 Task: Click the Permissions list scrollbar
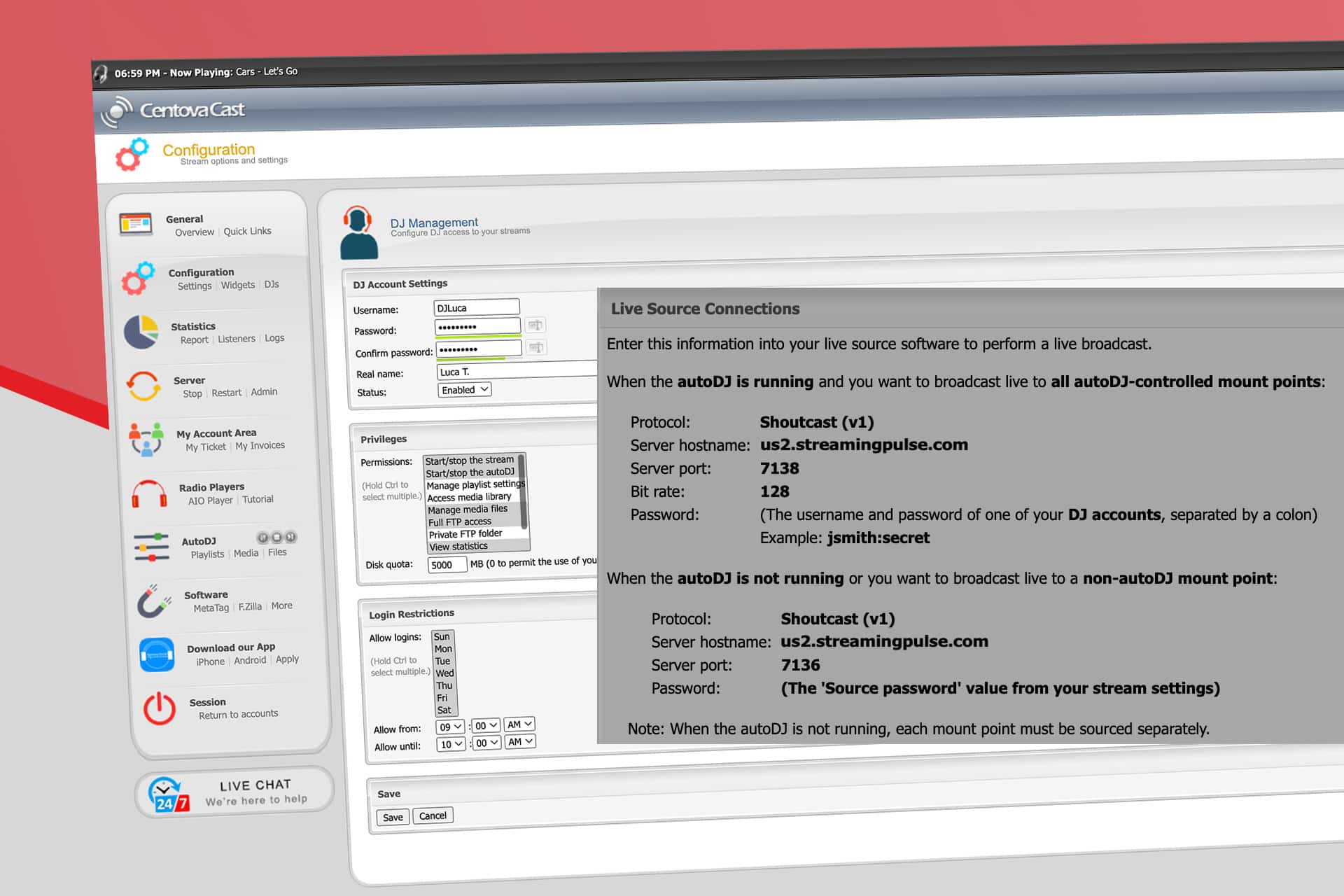[522, 492]
